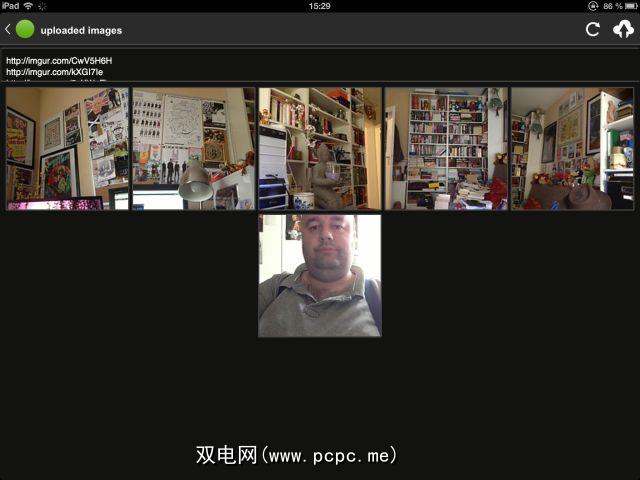Open thumbnail with stone statue on shelf

tap(320, 149)
